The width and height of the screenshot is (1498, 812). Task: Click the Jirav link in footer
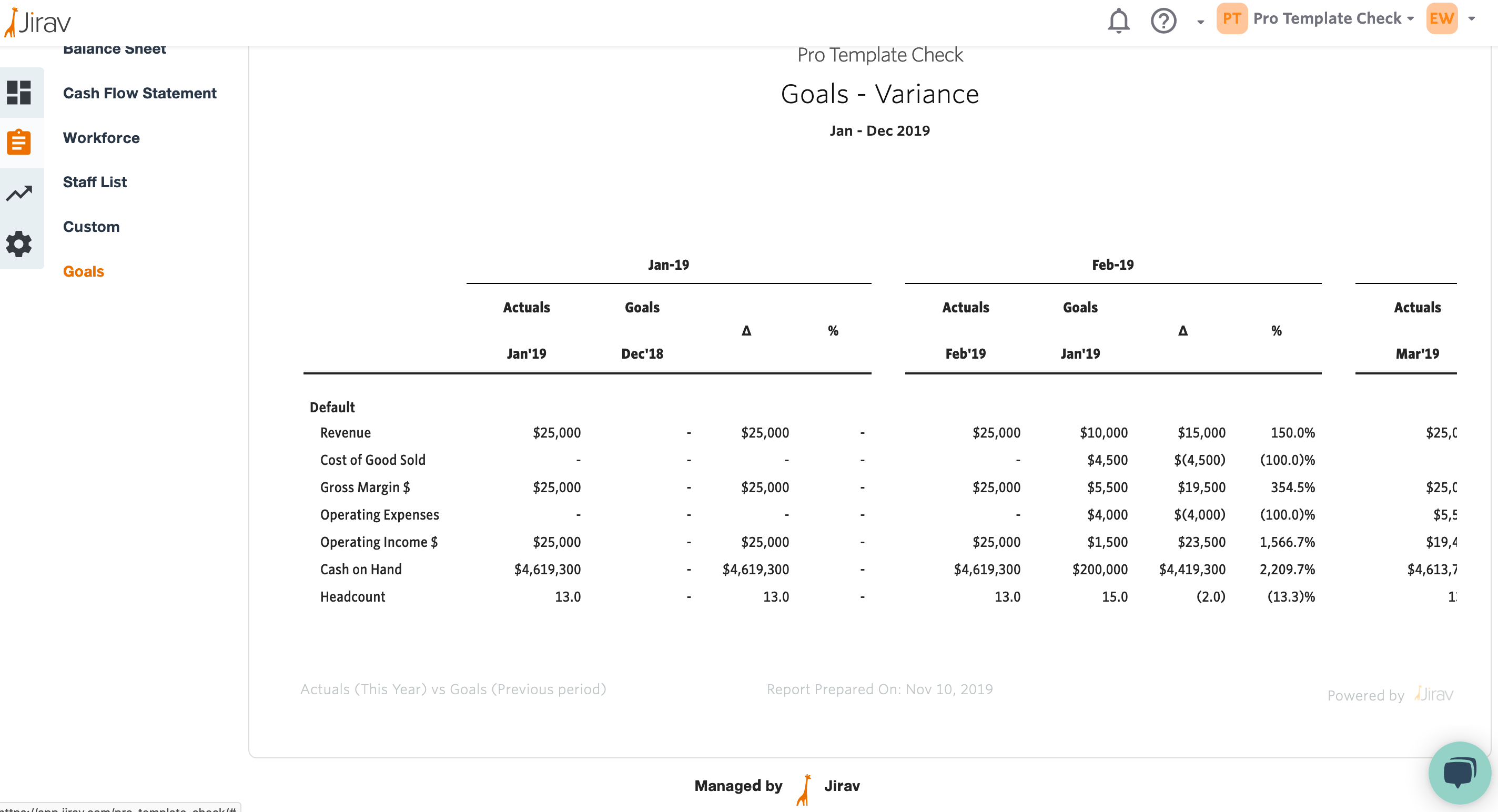[x=842, y=785]
